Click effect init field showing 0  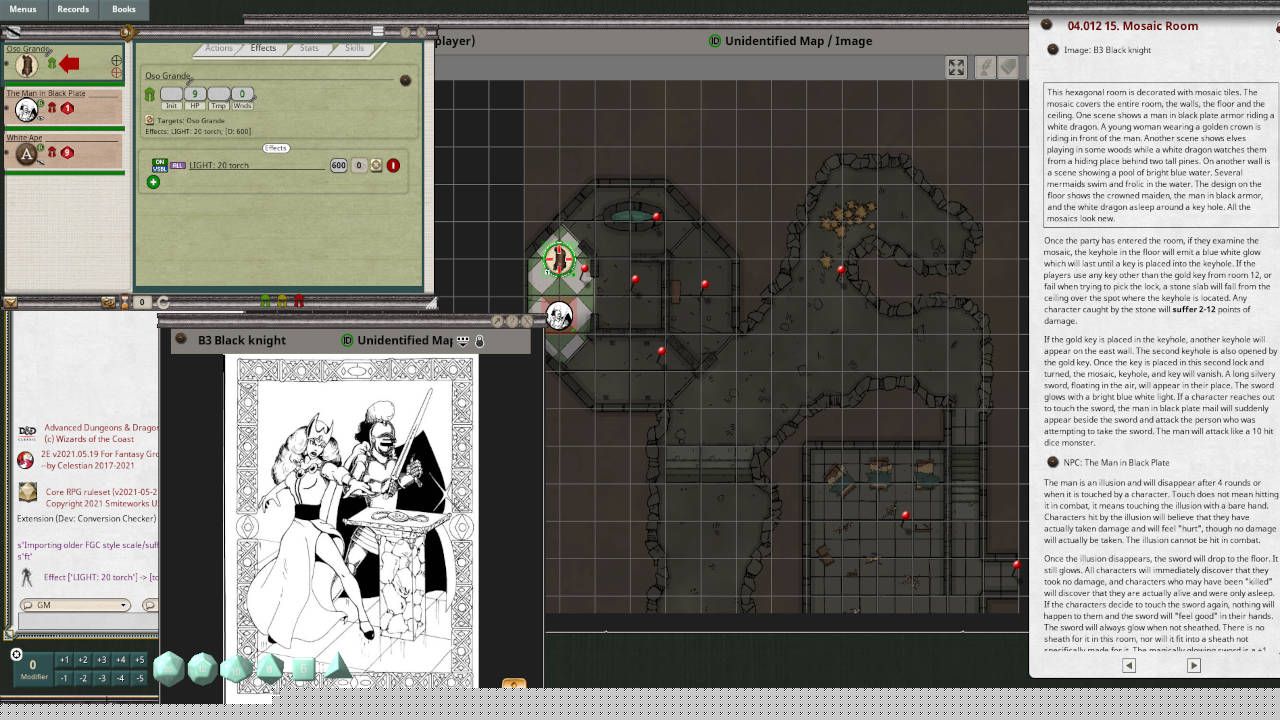pos(359,165)
